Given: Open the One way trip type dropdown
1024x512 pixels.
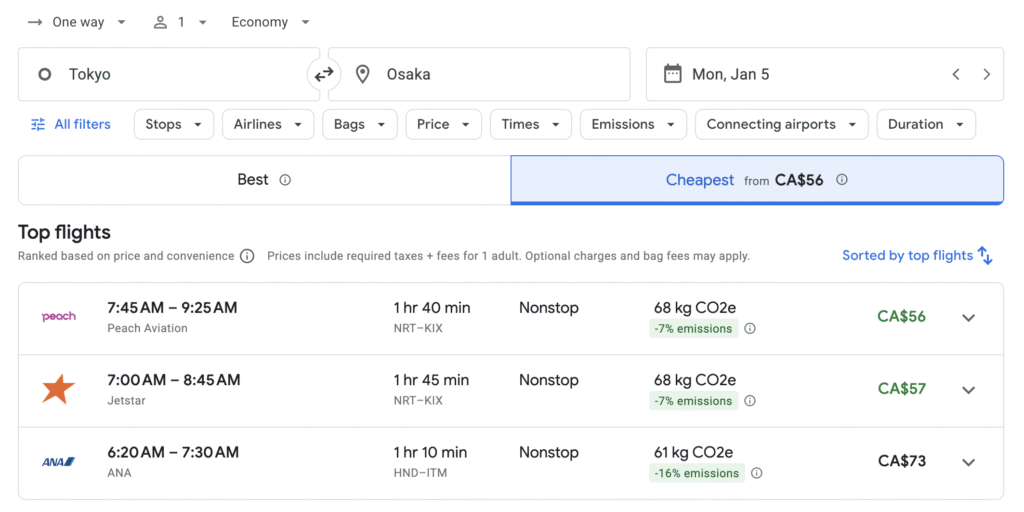Looking at the screenshot, I should tap(78, 22).
